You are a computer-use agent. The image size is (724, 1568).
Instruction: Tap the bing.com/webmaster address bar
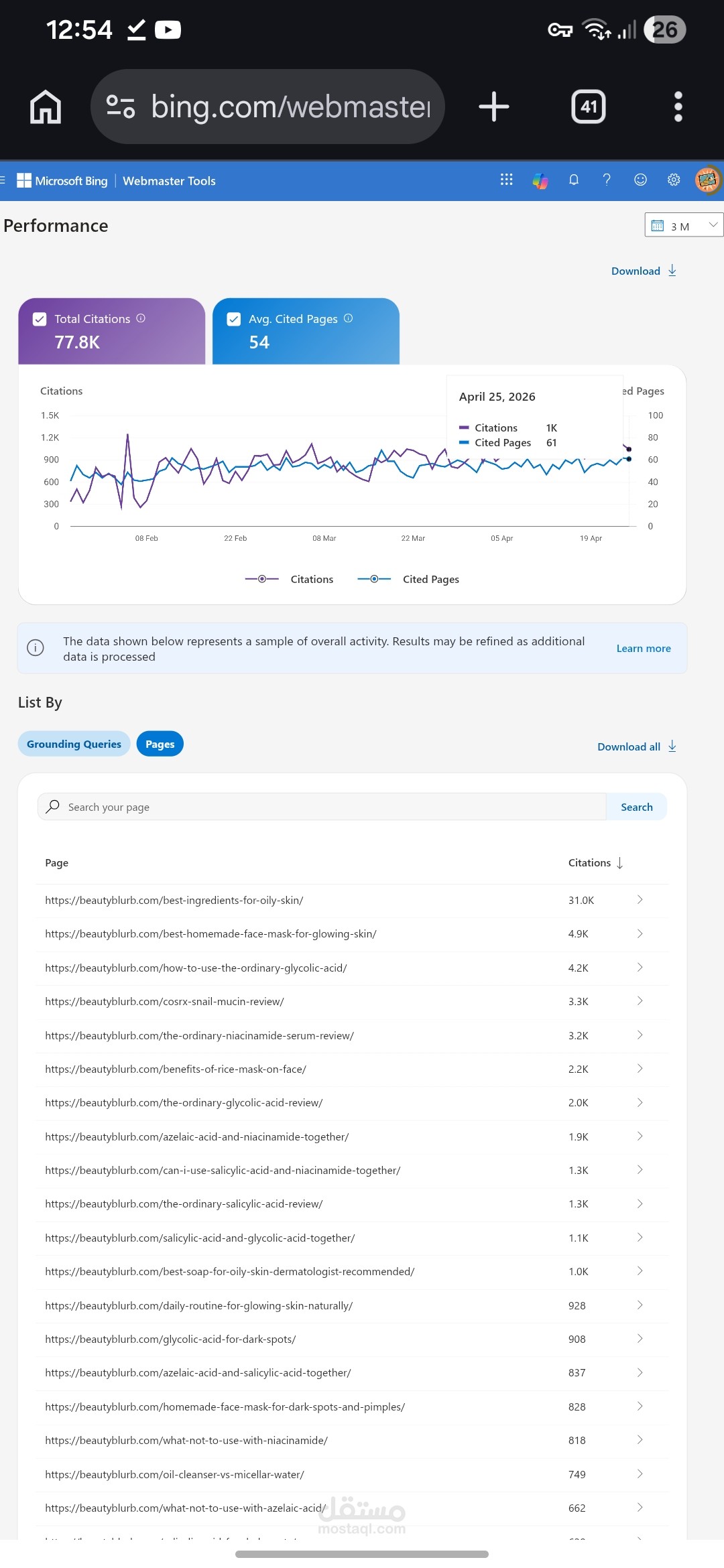[267, 107]
